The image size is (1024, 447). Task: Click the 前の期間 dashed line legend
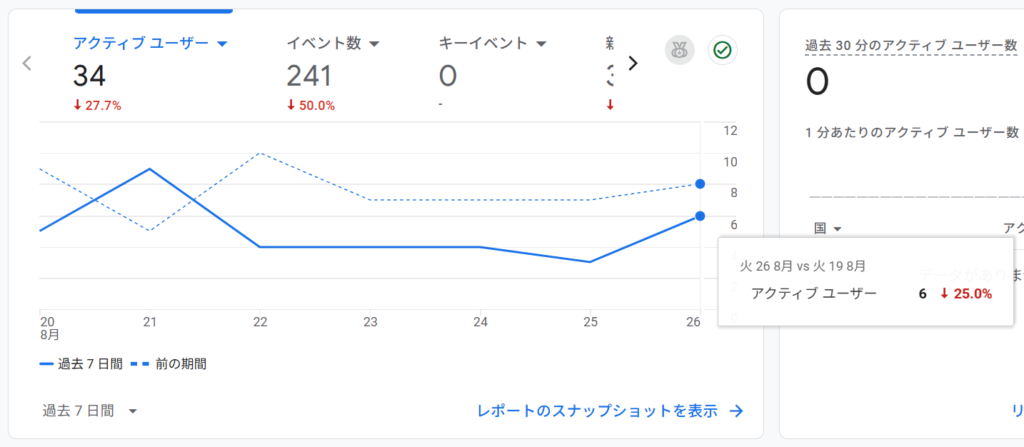tap(170, 364)
